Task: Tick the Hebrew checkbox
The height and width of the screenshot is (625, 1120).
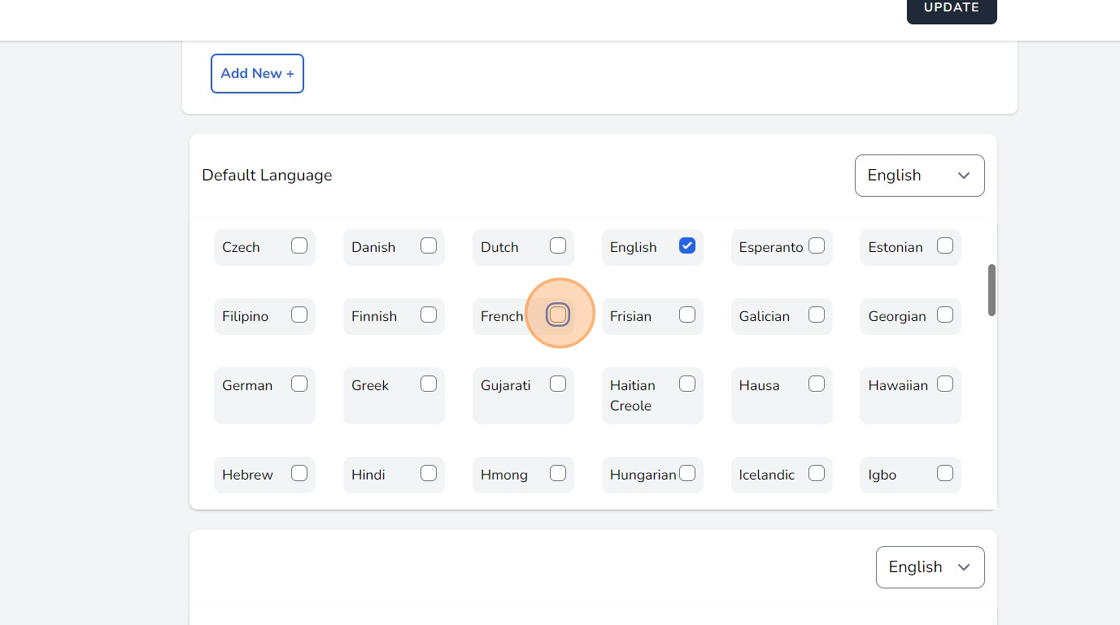Action: pos(299,473)
